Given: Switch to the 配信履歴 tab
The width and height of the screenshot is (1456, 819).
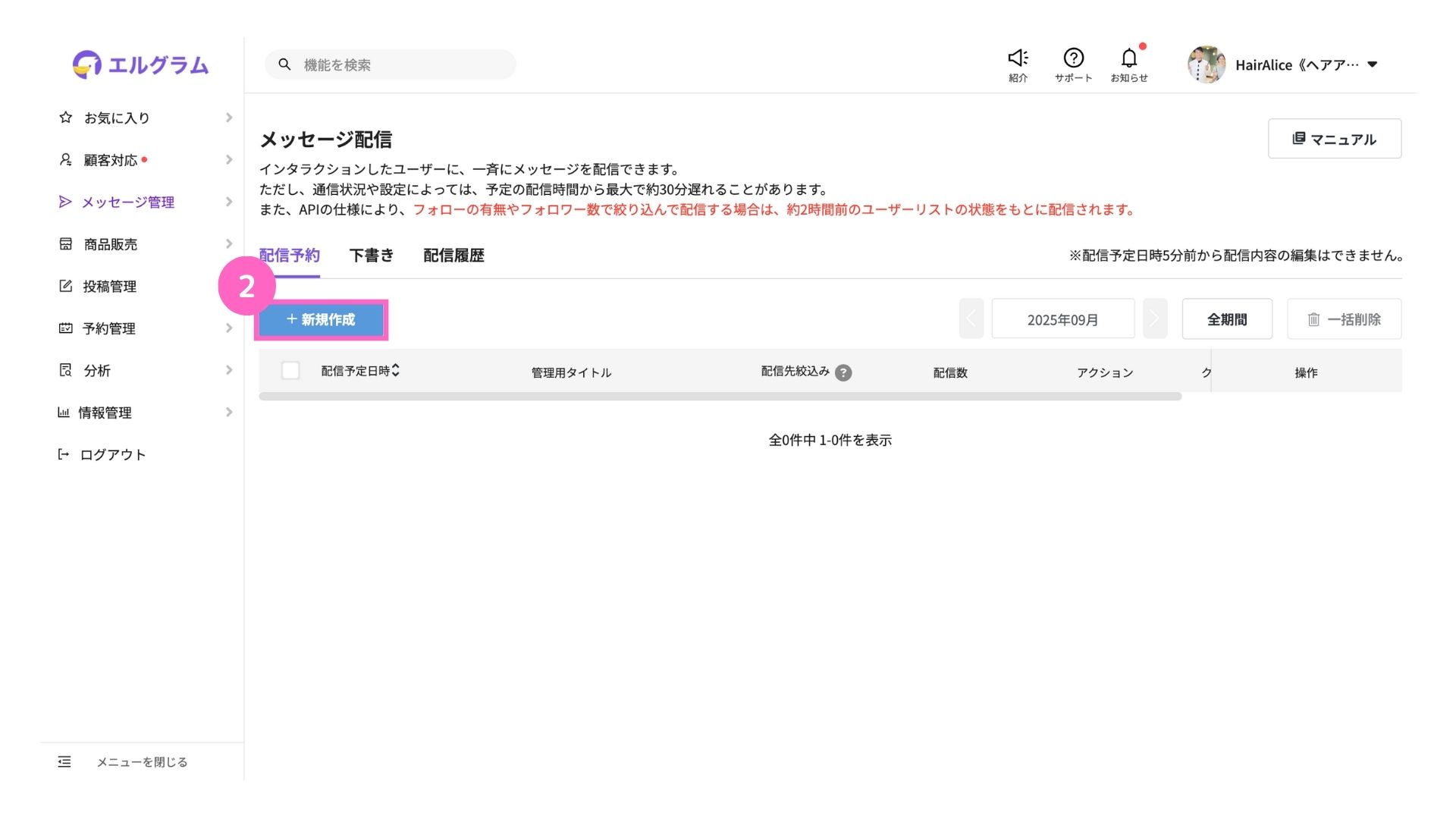Looking at the screenshot, I should click(453, 256).
